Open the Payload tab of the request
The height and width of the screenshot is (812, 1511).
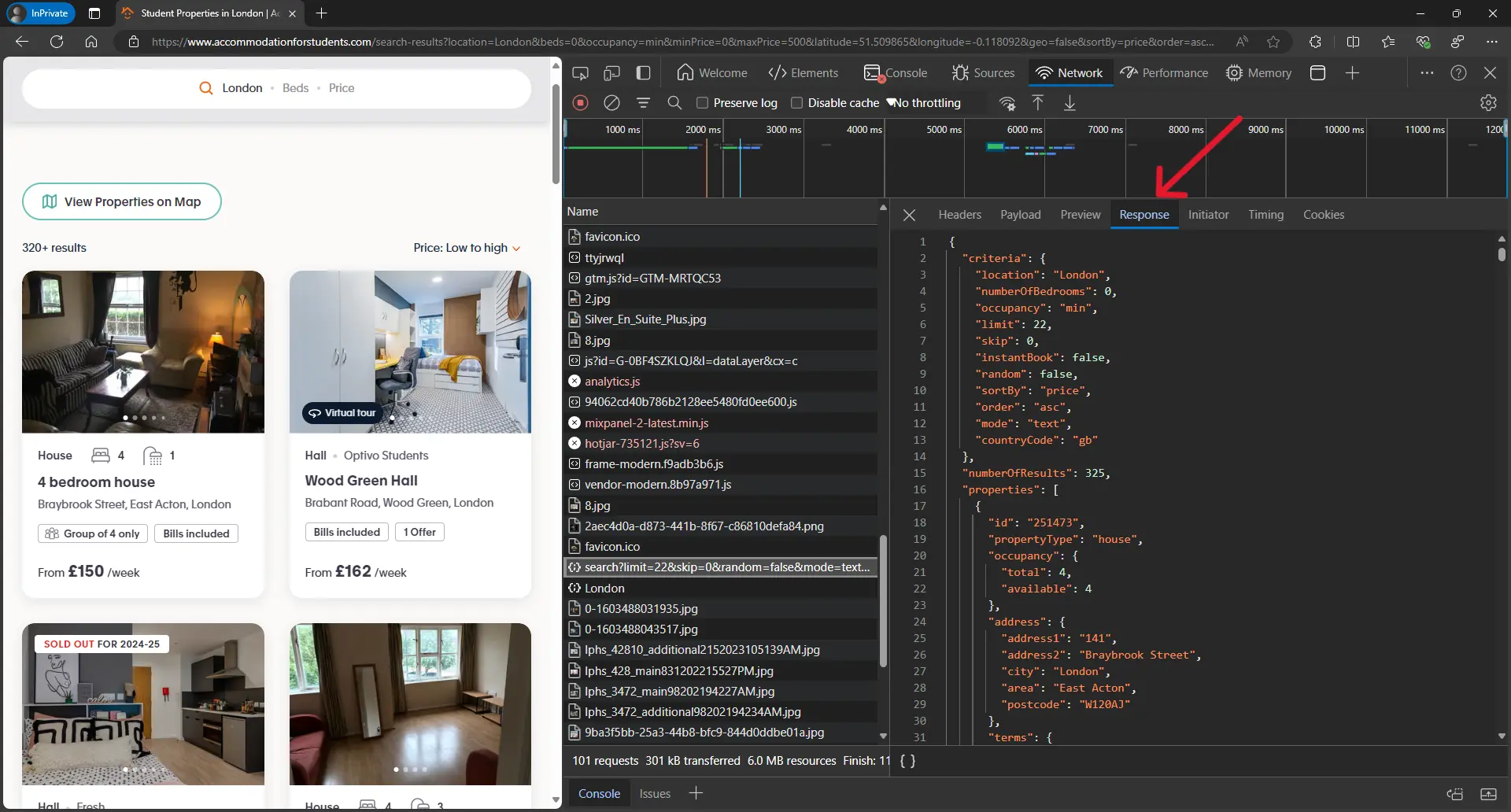click(x=1020, y=214)
